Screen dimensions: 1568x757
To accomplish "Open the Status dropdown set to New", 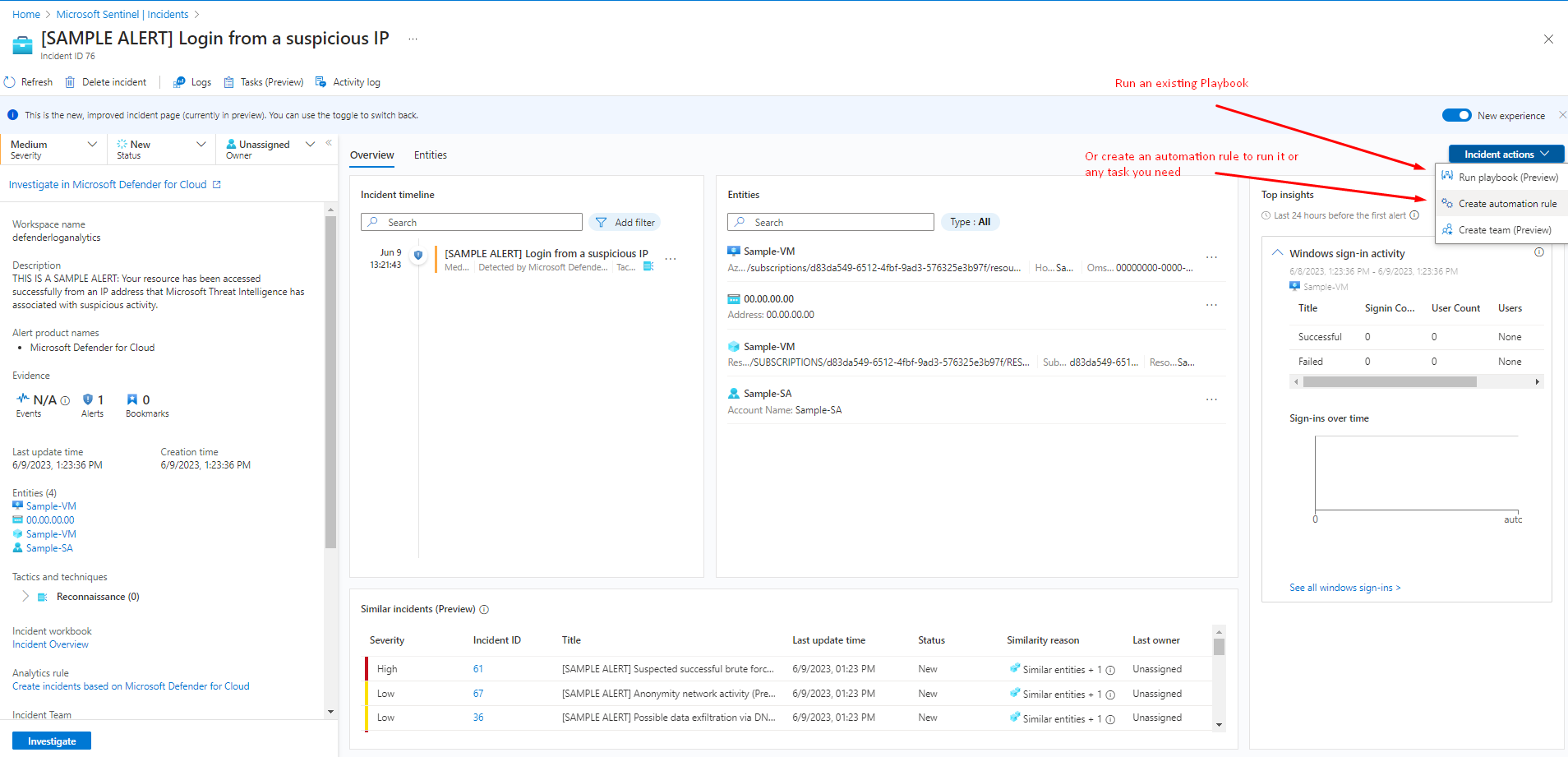I will pyautogui.click(x=161, y=149).
